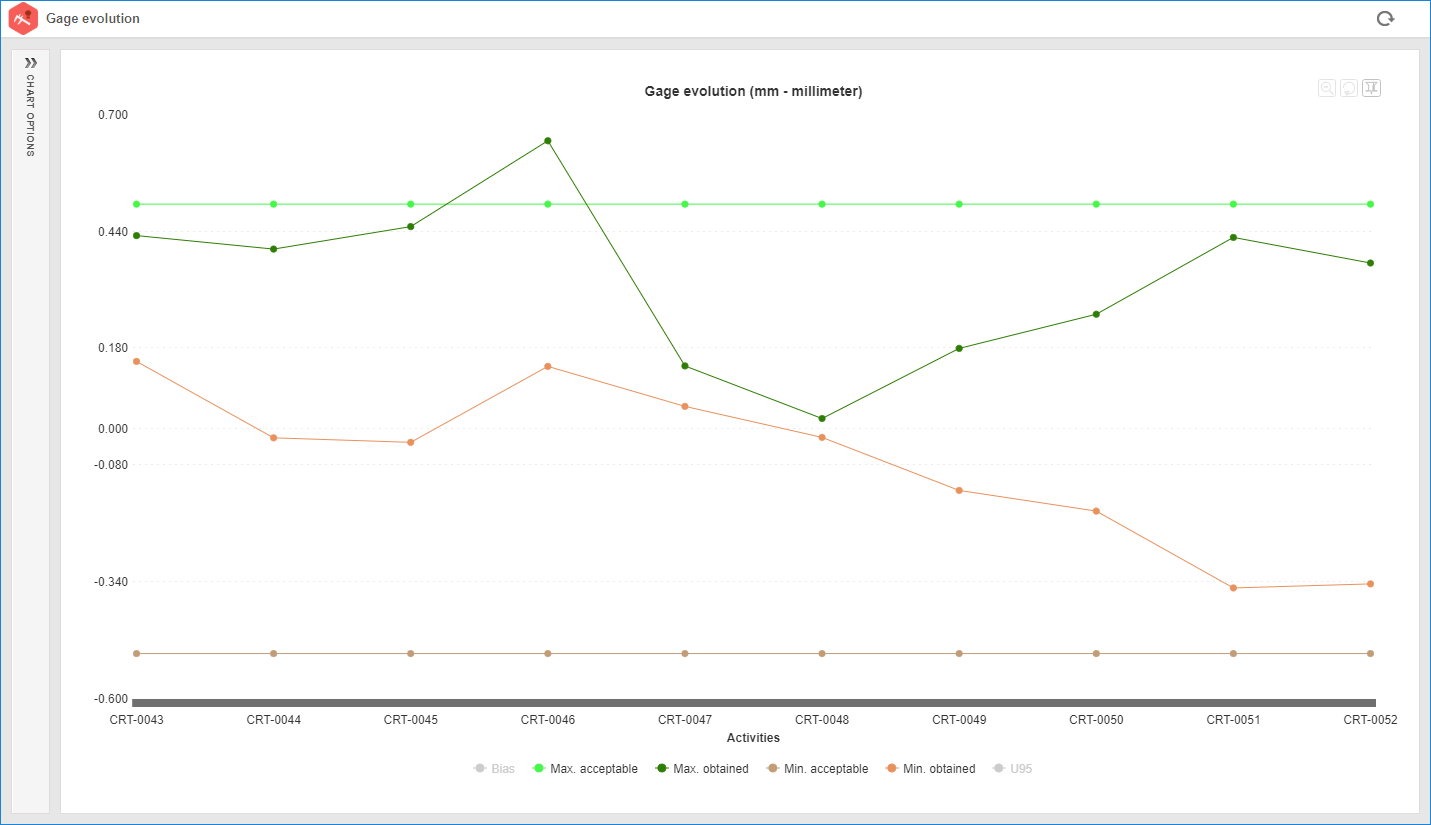
Task: Toggle Min. acceptable series in legend
Action: click(817, 769)
